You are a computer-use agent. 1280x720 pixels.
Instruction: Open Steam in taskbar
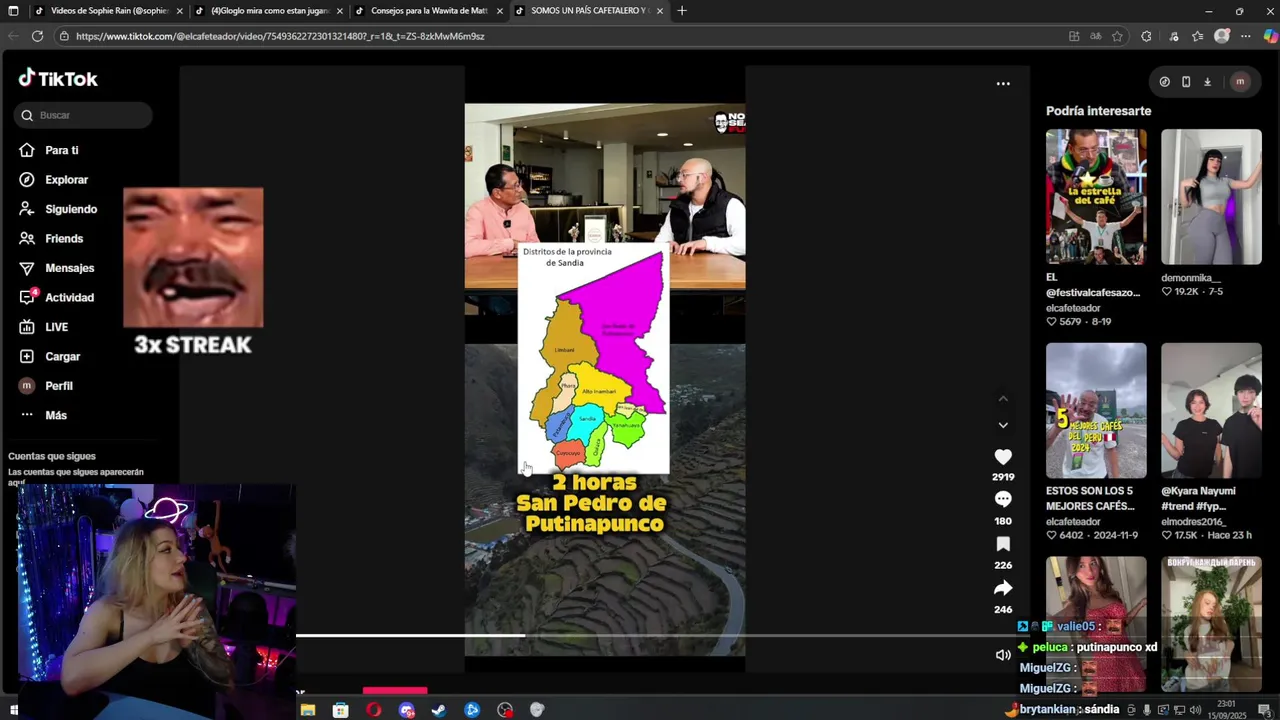pos(439,710)
